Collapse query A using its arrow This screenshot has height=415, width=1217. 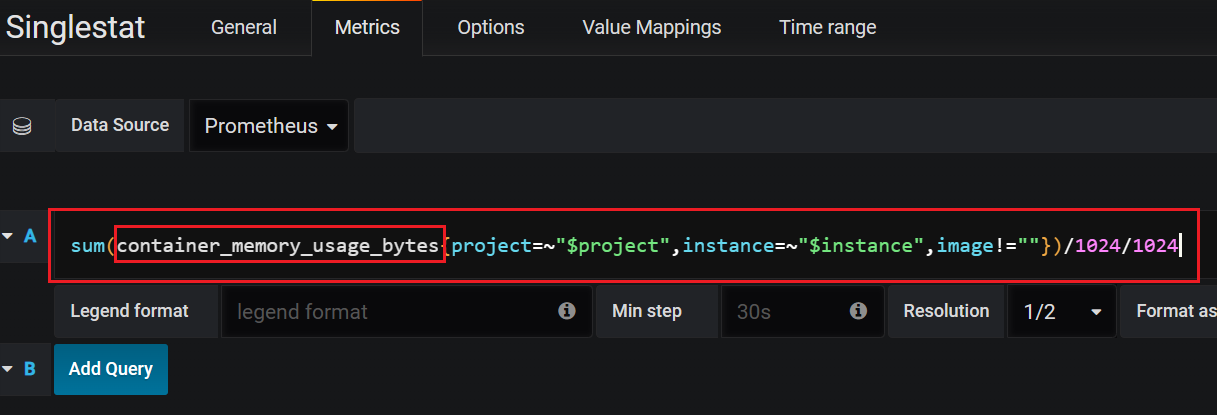(x=8, y=236)
